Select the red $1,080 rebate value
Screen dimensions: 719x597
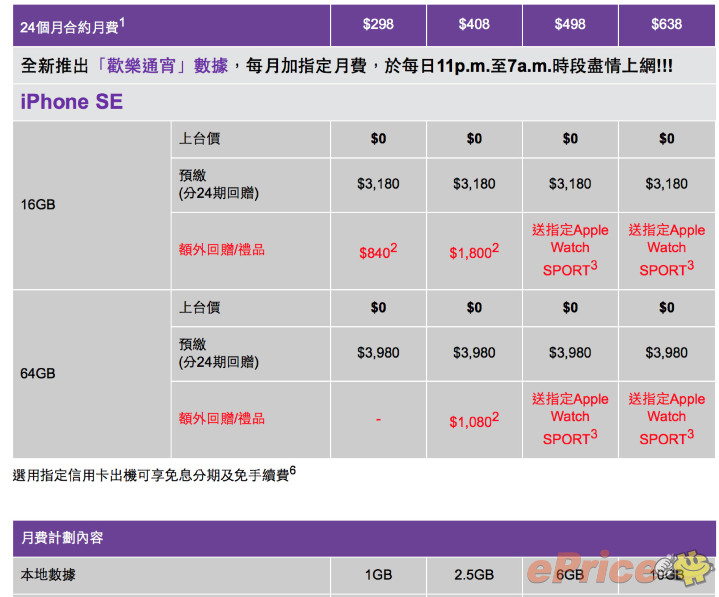[474, 420]
